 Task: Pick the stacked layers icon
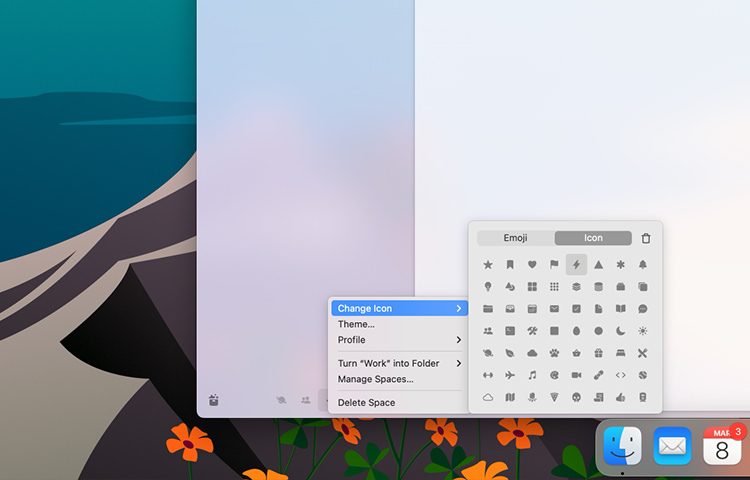pos(576,286)
